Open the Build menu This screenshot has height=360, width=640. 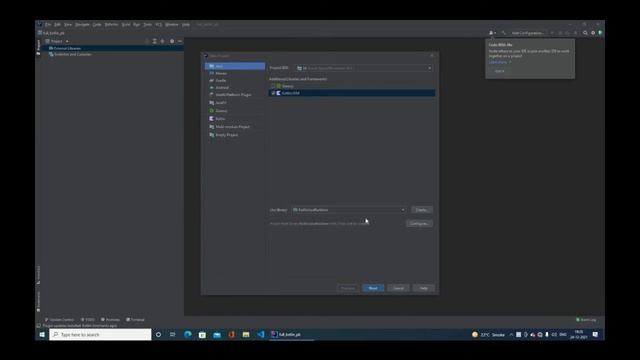pos(126,24)
